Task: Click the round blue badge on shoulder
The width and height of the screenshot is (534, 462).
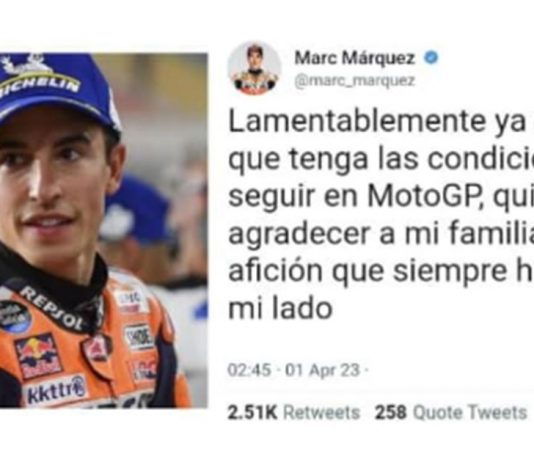Action: click(14, 316)
